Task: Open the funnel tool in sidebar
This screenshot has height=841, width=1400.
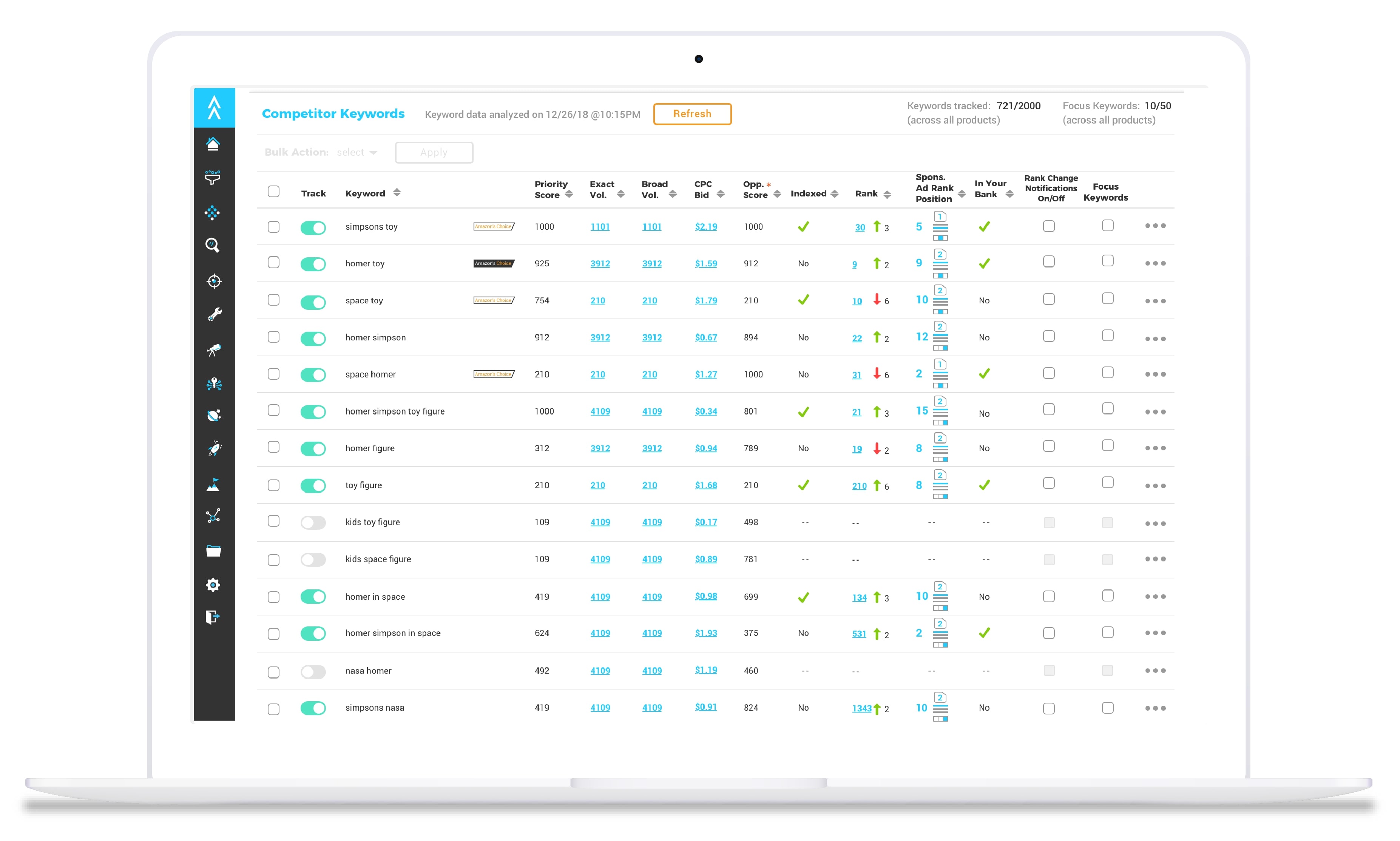Action: (x=213, y=178)
